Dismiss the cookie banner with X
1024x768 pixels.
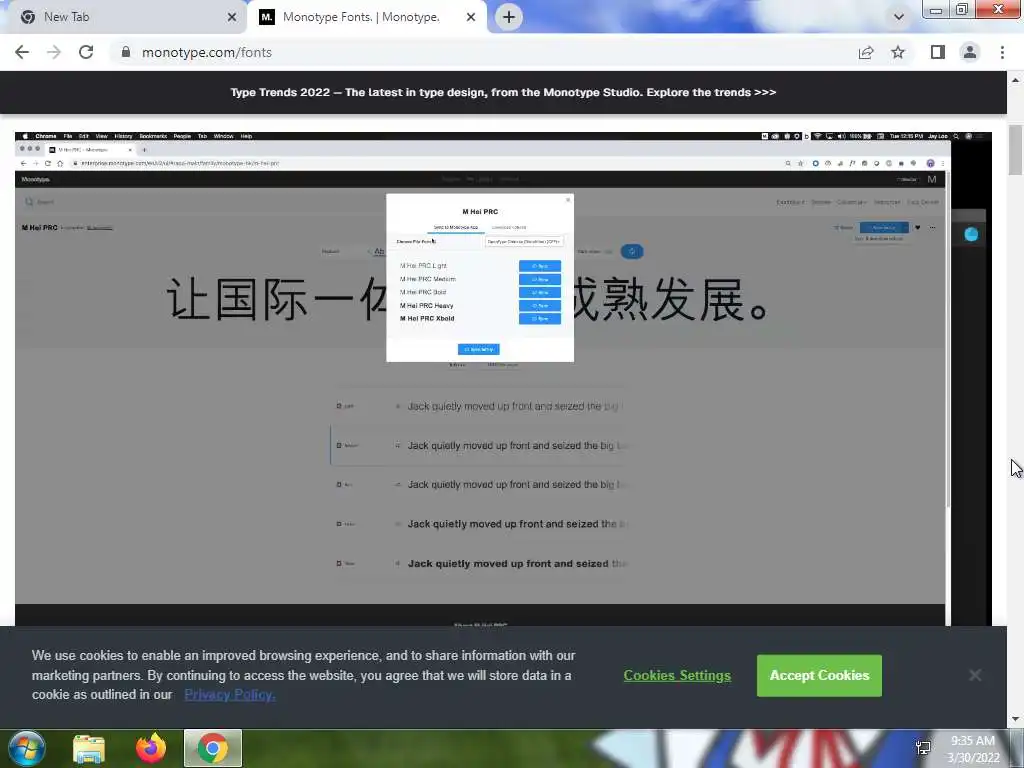[x=975, y=675]
